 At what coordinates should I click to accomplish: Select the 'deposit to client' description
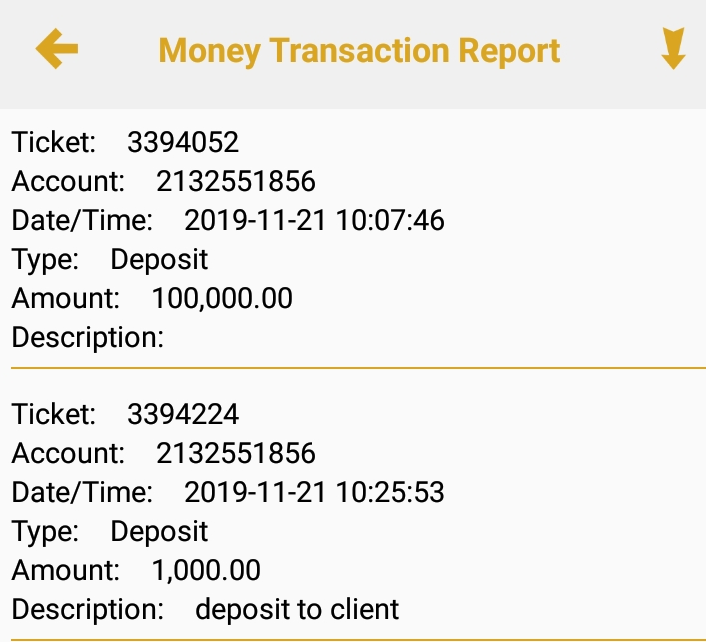(297, 609)
